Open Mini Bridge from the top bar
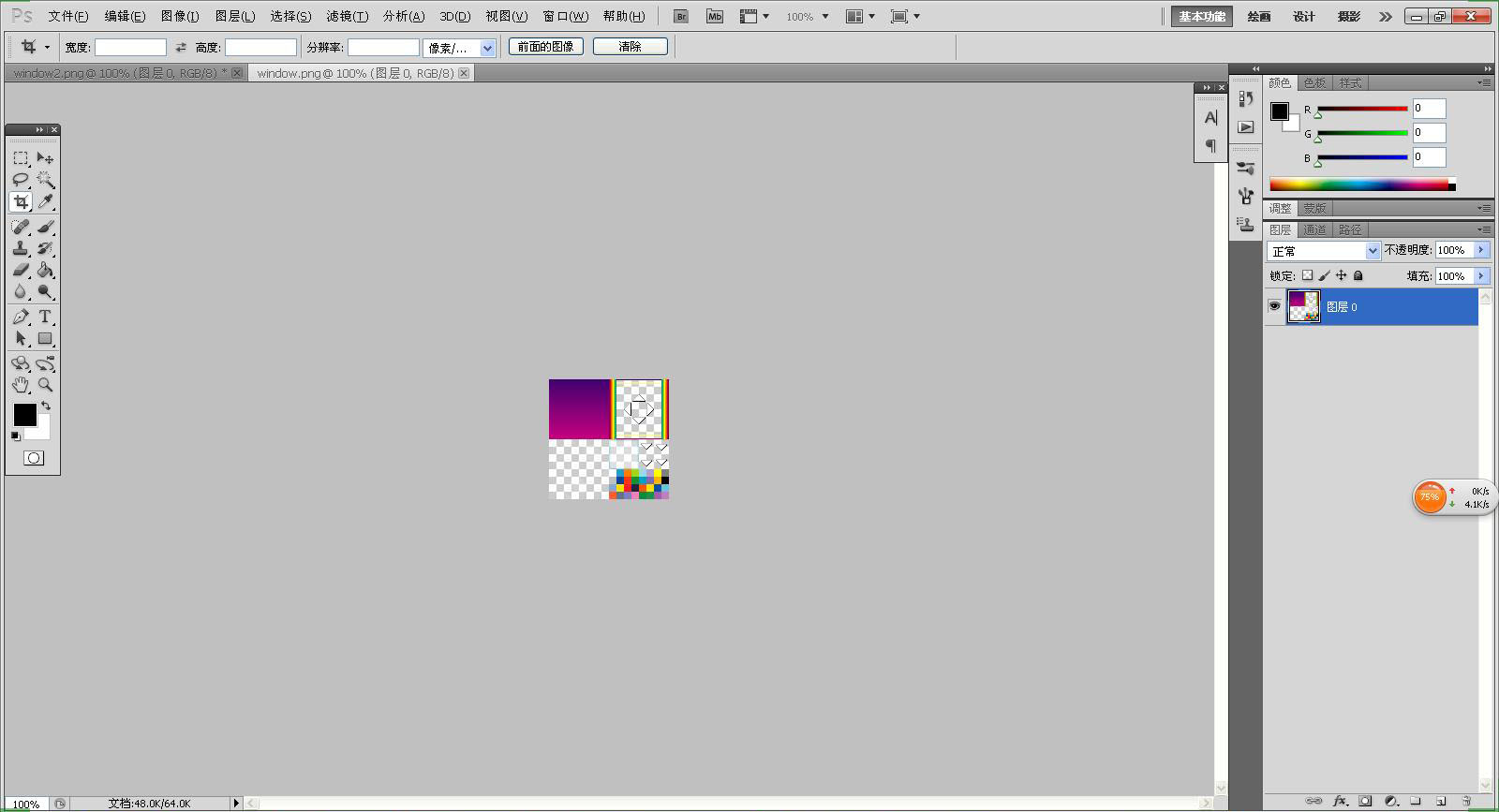 (x=715, y=17)
